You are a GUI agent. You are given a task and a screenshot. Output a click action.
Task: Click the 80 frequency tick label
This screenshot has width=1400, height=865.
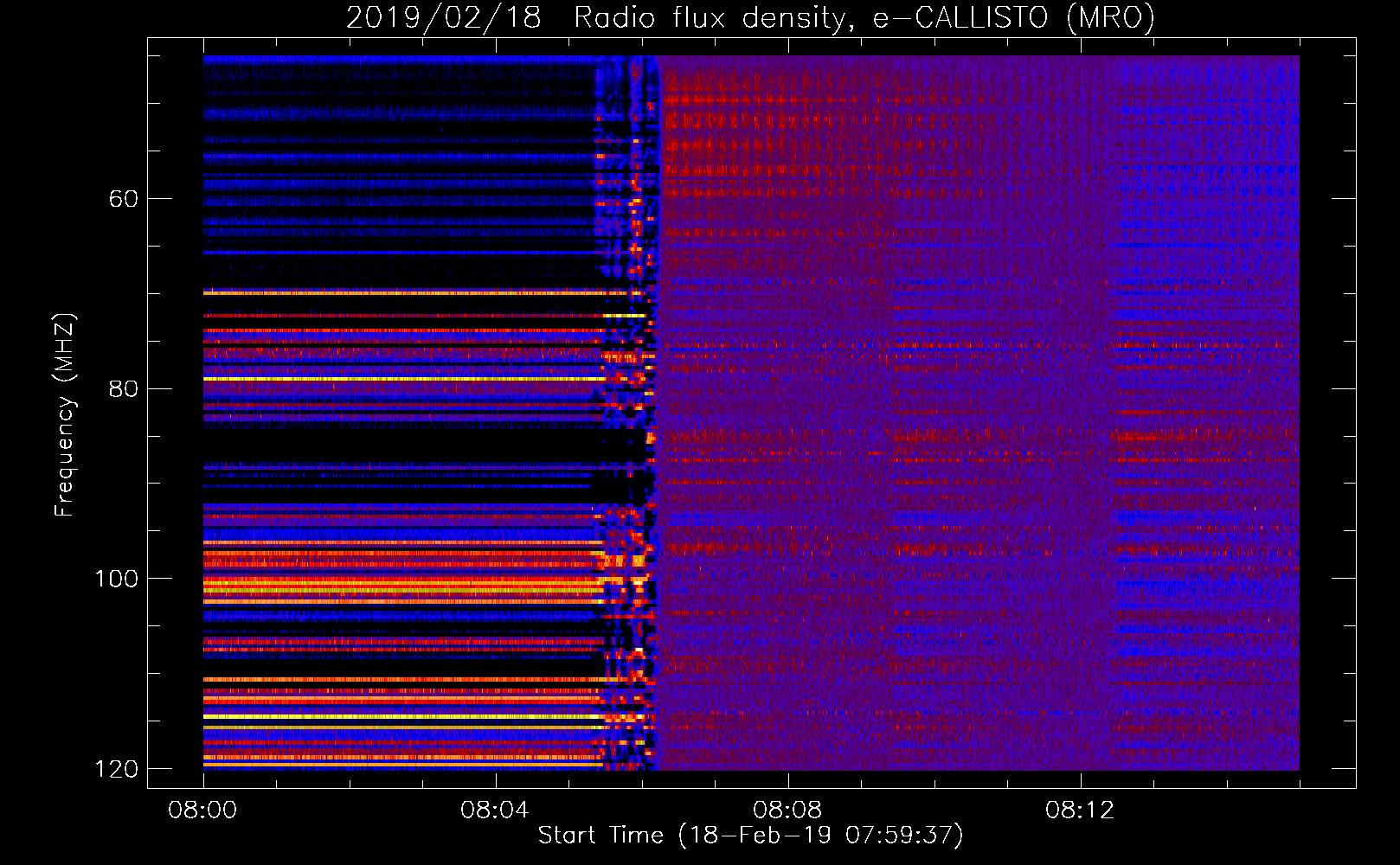click(x=123, y=388)
